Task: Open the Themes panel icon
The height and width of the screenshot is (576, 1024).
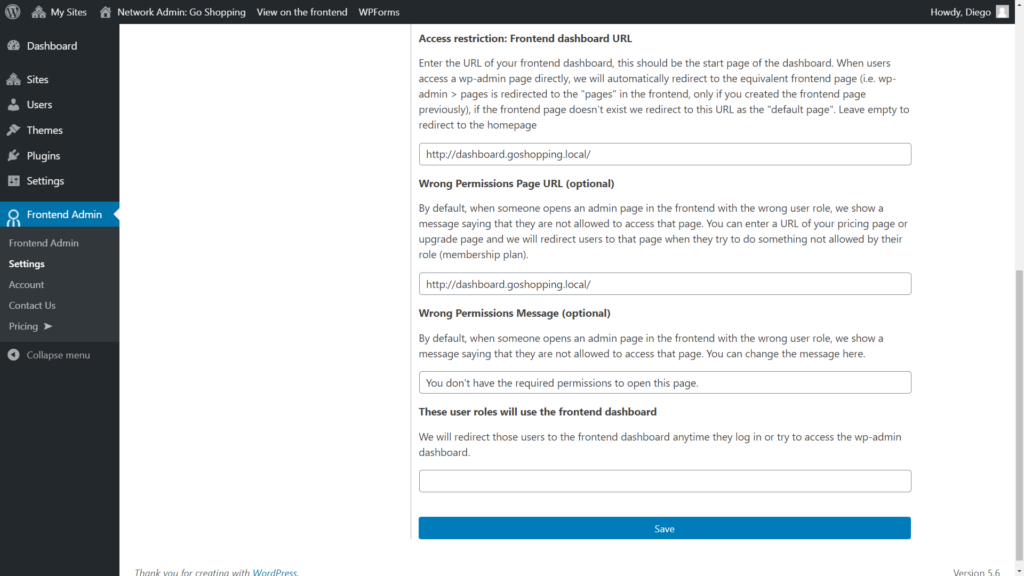Action: [x=13, y=129]
